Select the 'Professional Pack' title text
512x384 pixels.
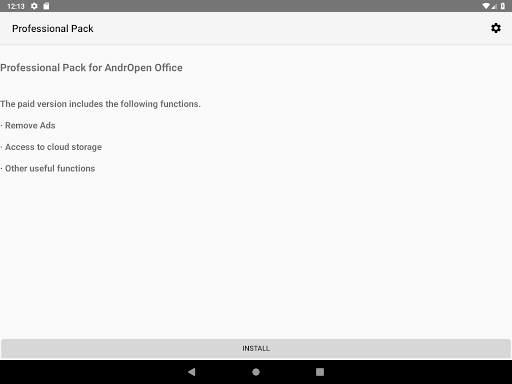click(53, 29)
